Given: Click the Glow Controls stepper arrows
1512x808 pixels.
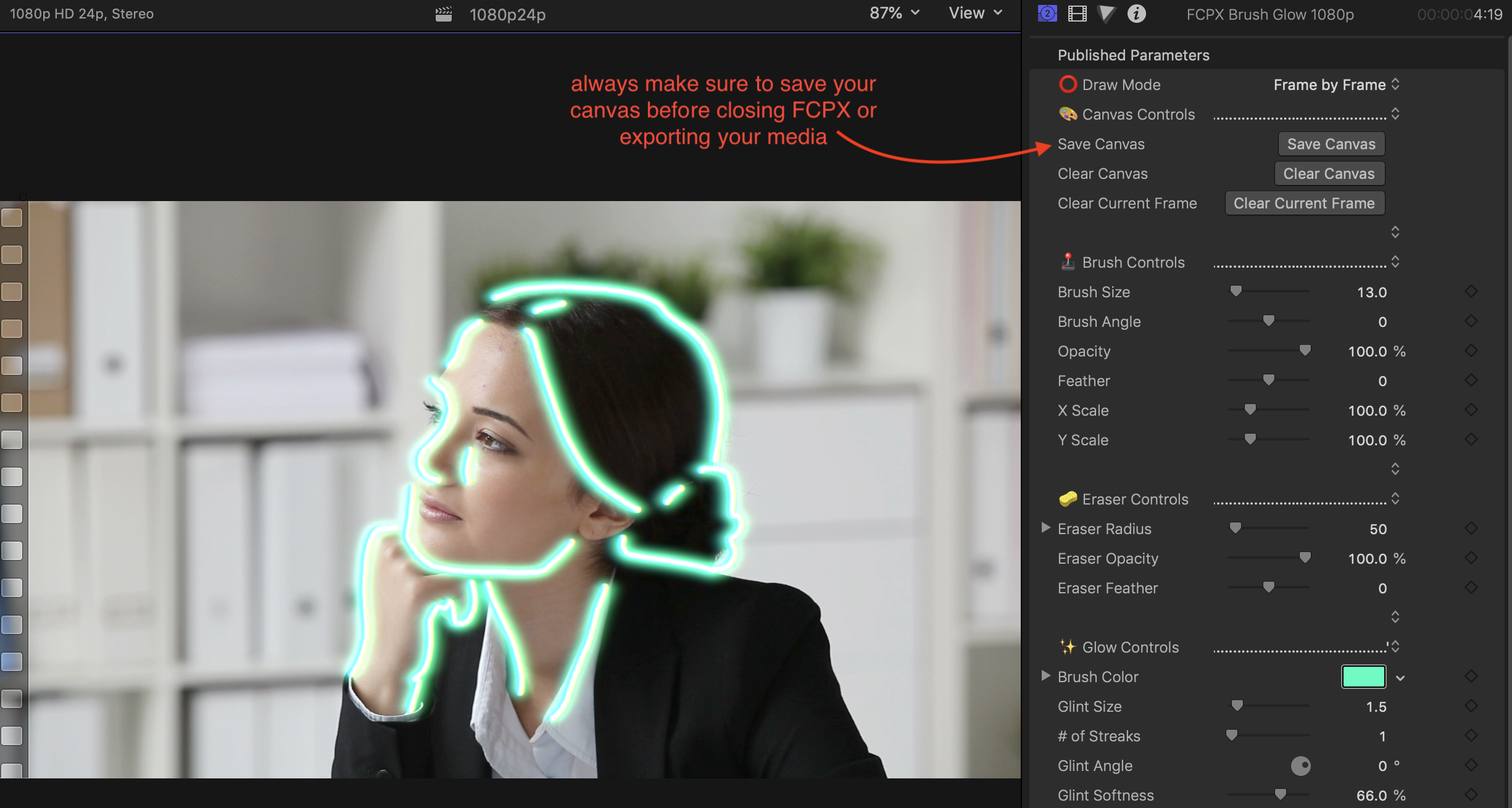Looking at the screenshot, I should (x=1395, y=647).
